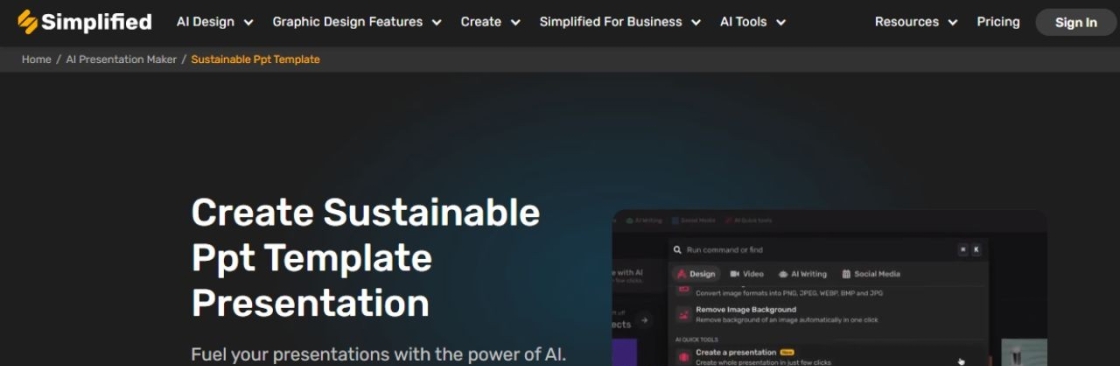This screenshot has width=1120, height=366.
Task: Switch to the Social Media tab
Action: tap(871, 274)
